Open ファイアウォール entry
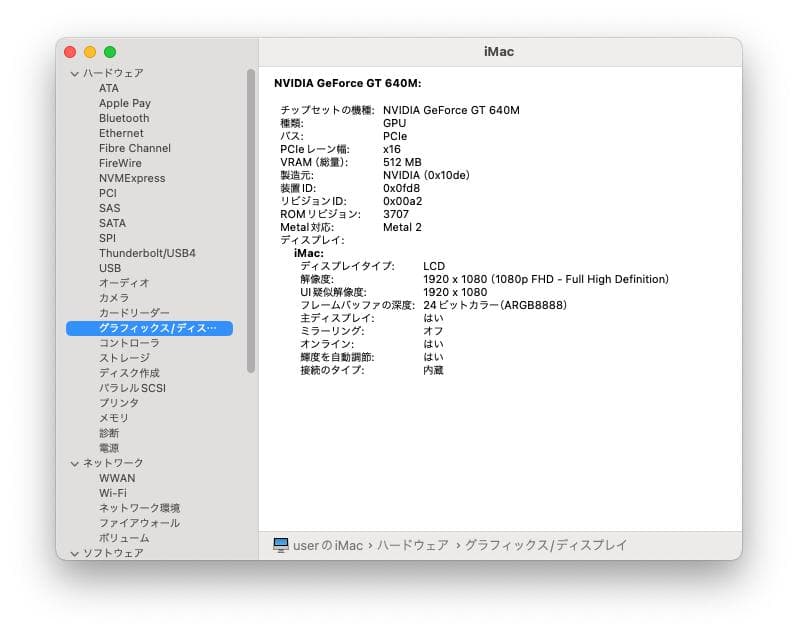 click(139, 523)
